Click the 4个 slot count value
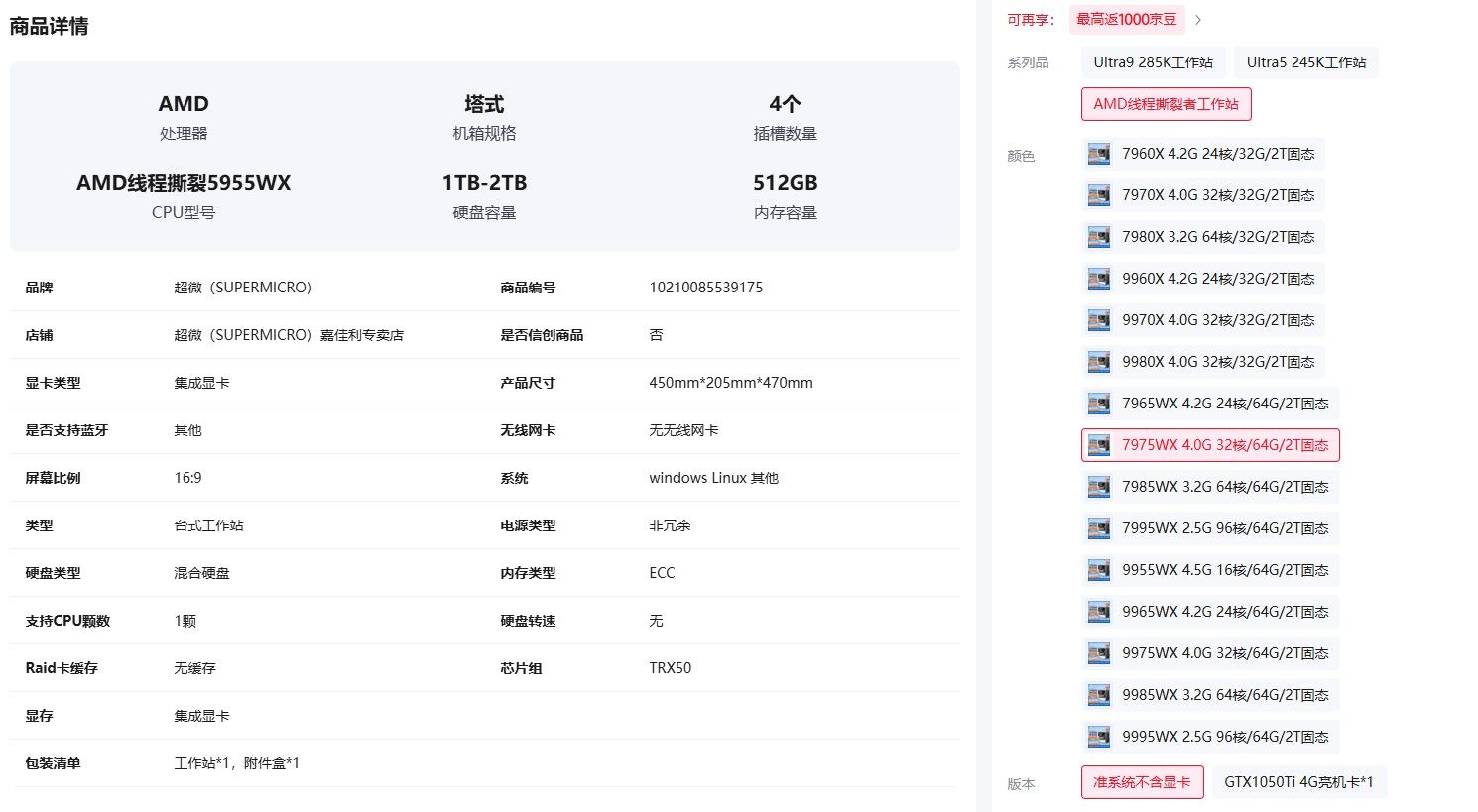Image resolution: width=1478 pixels, height=812 pixels. tap(785, 104)
